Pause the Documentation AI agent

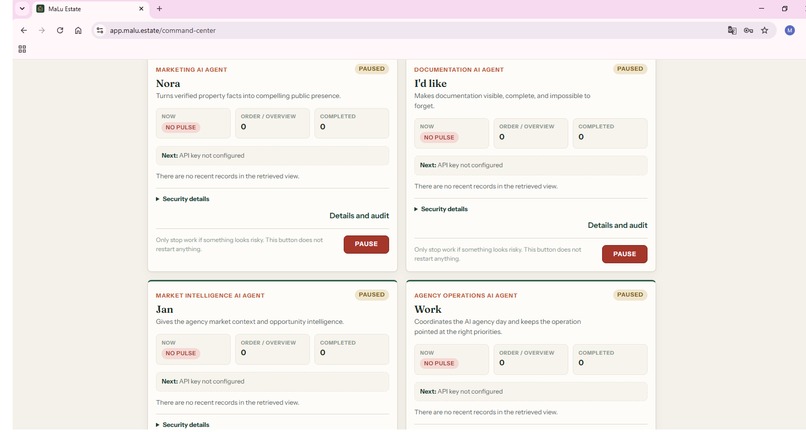pyautogui.click(x=625, y=254)
